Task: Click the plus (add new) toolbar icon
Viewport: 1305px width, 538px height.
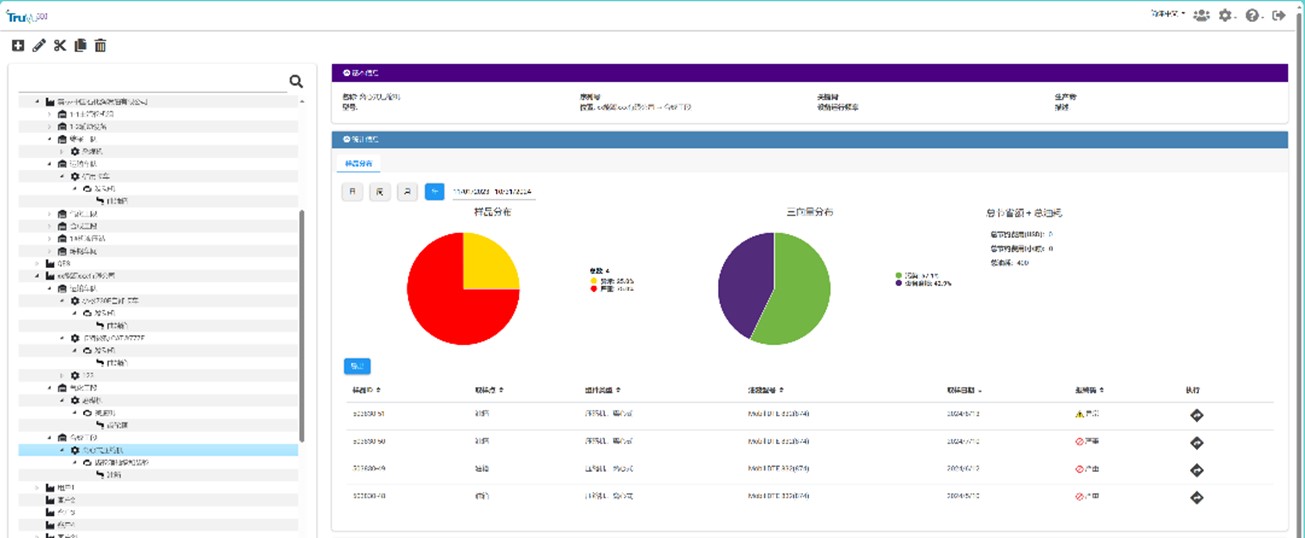Action: pos(17,46)
